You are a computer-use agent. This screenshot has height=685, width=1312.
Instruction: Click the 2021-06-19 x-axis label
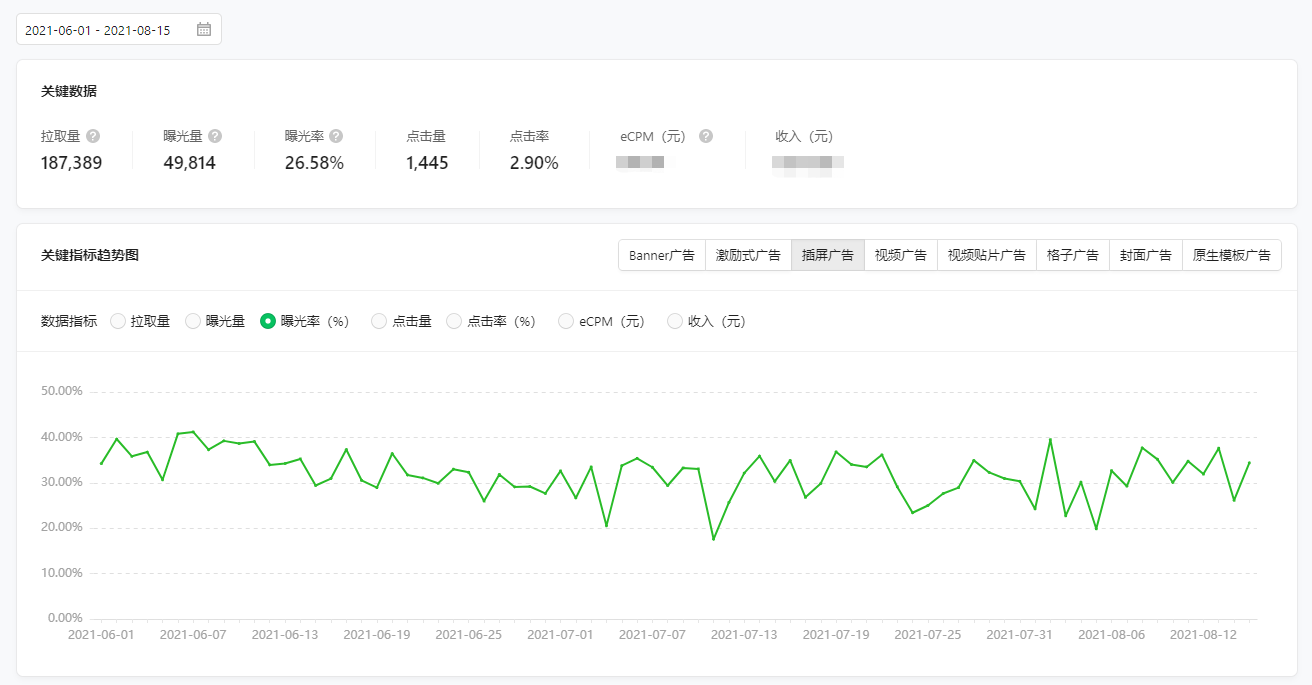pyautogui.click(x=377, y=634)
